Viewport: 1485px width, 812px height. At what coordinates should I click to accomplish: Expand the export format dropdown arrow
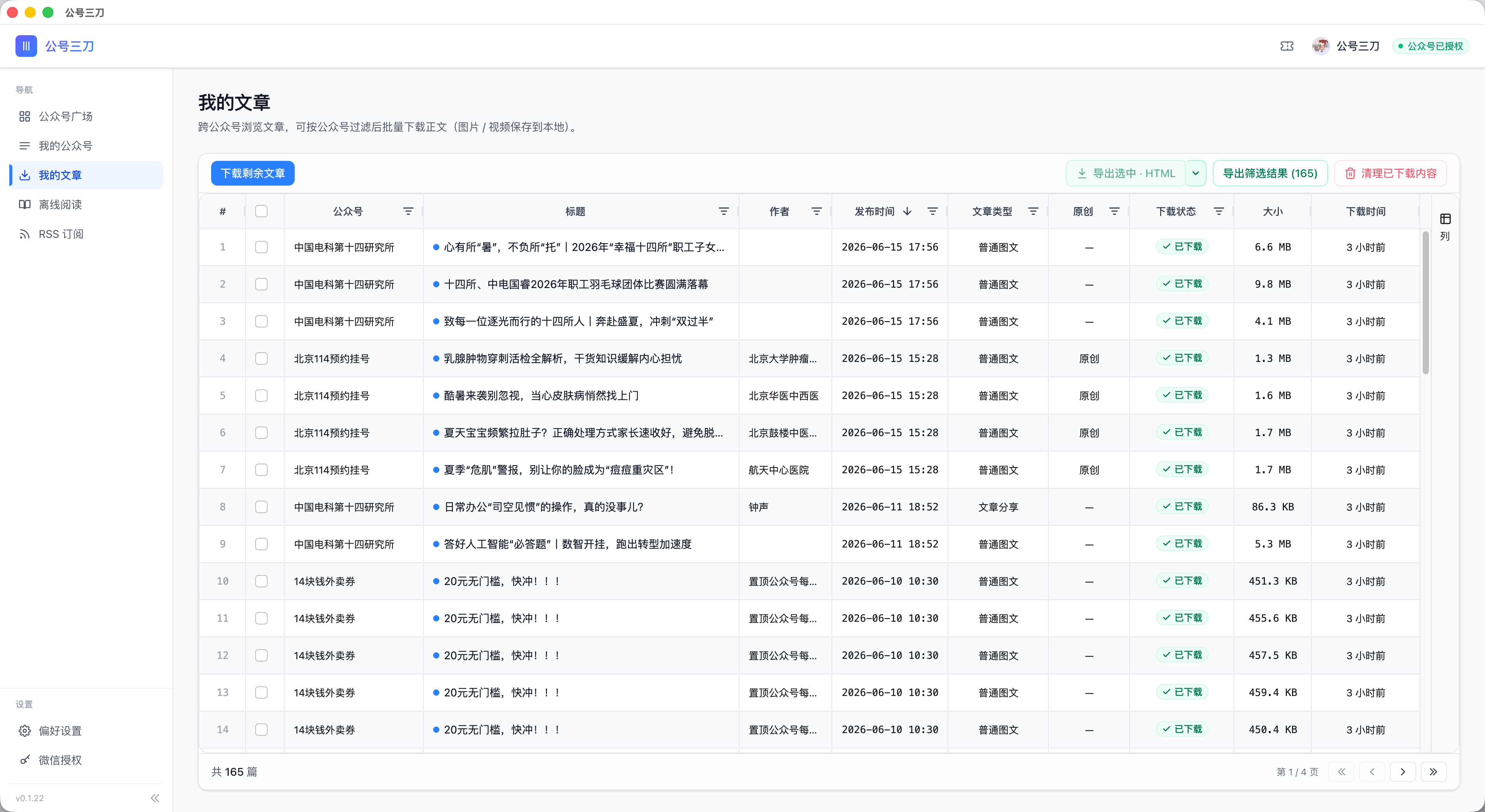[1196, 174]
